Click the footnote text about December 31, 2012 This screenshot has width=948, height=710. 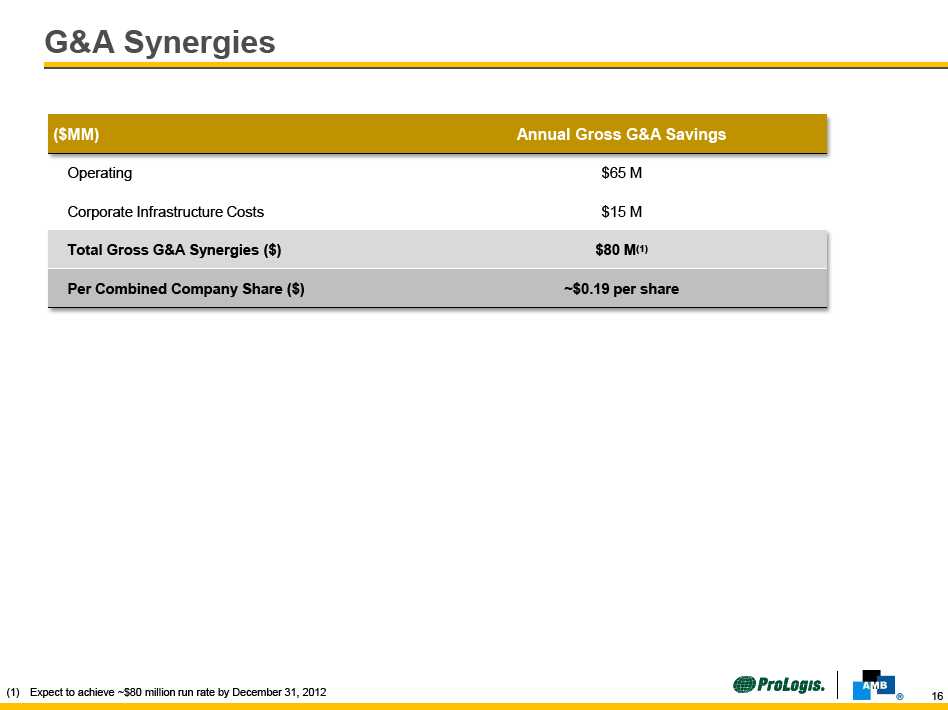pos(177,692)
